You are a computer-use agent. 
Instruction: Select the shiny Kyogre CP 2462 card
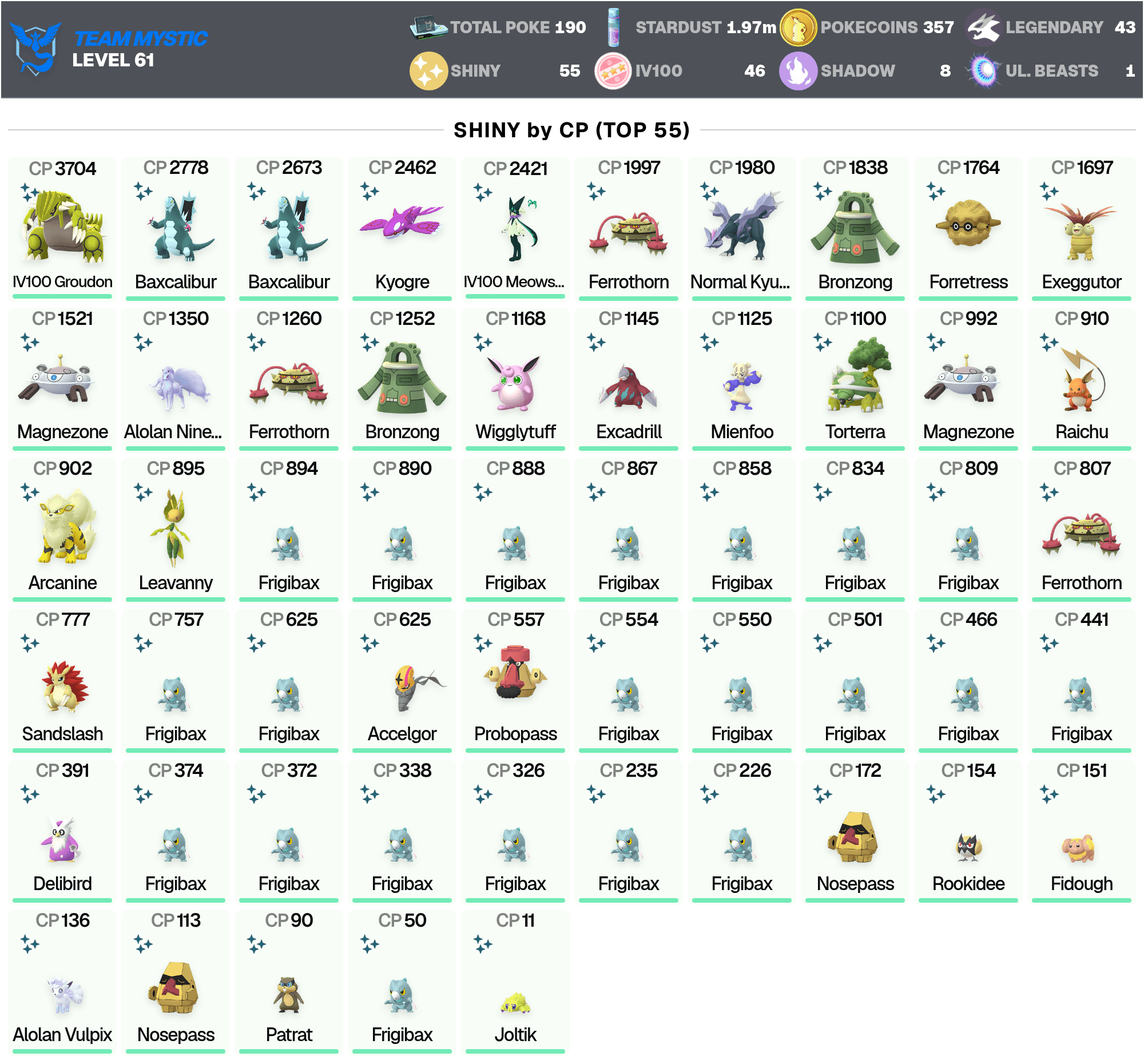pos(402,228)
